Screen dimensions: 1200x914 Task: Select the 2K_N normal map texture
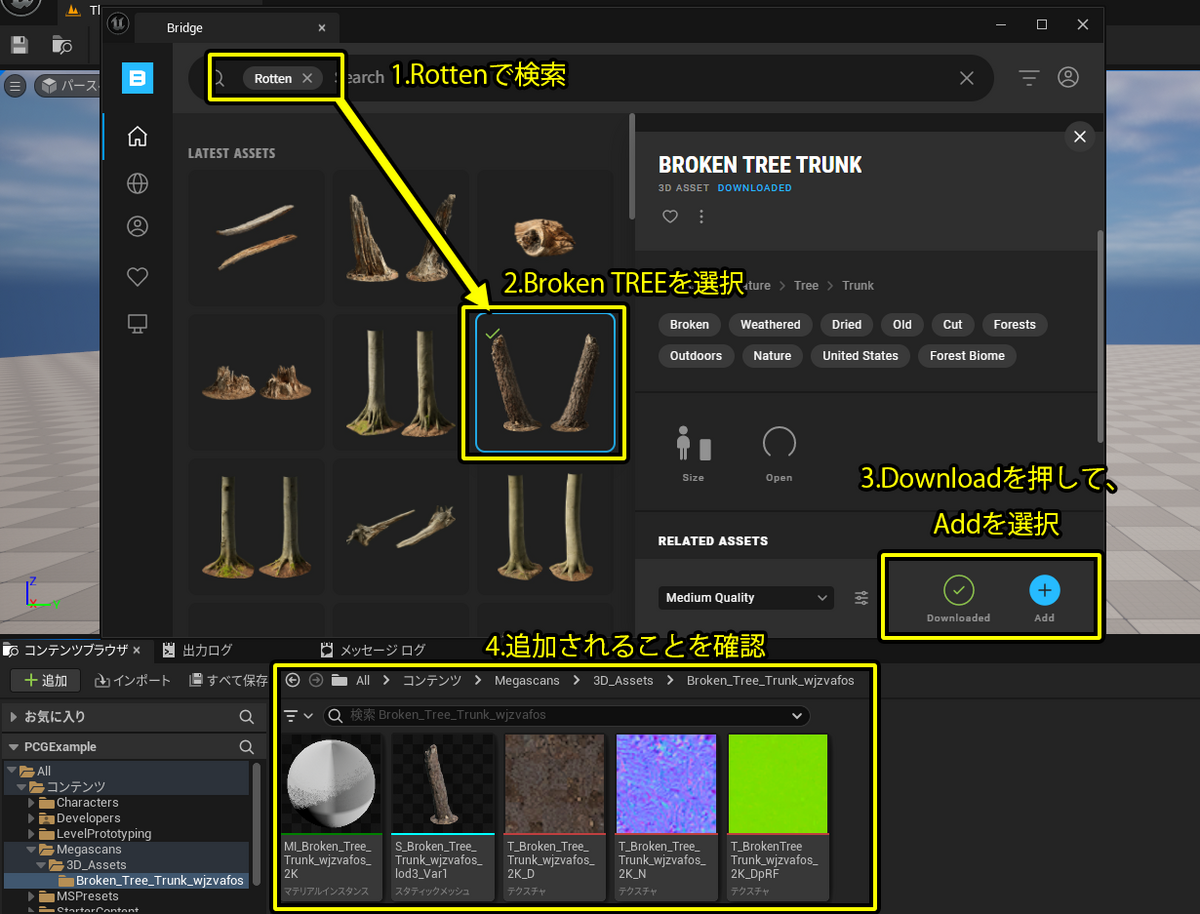[x=666, y=816]
